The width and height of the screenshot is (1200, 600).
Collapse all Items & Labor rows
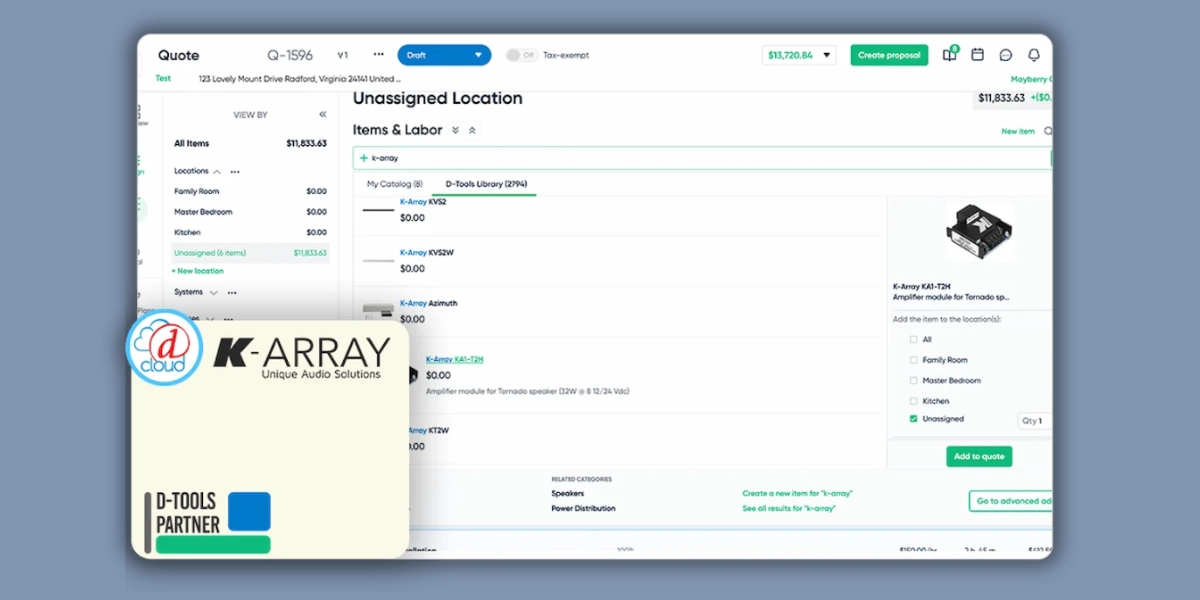pyautogui.click(x=472, y=130)
